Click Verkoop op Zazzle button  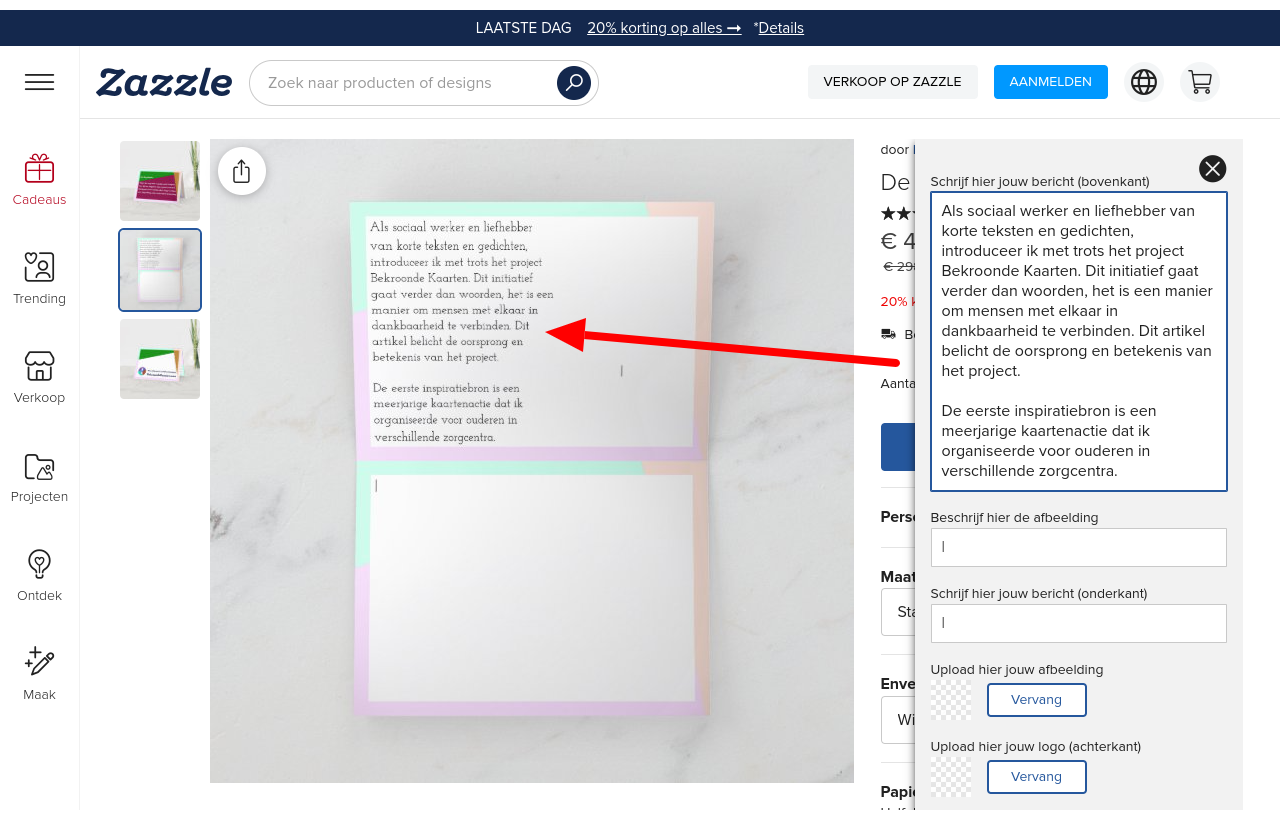pyautogui.click(x=892, y=82)
